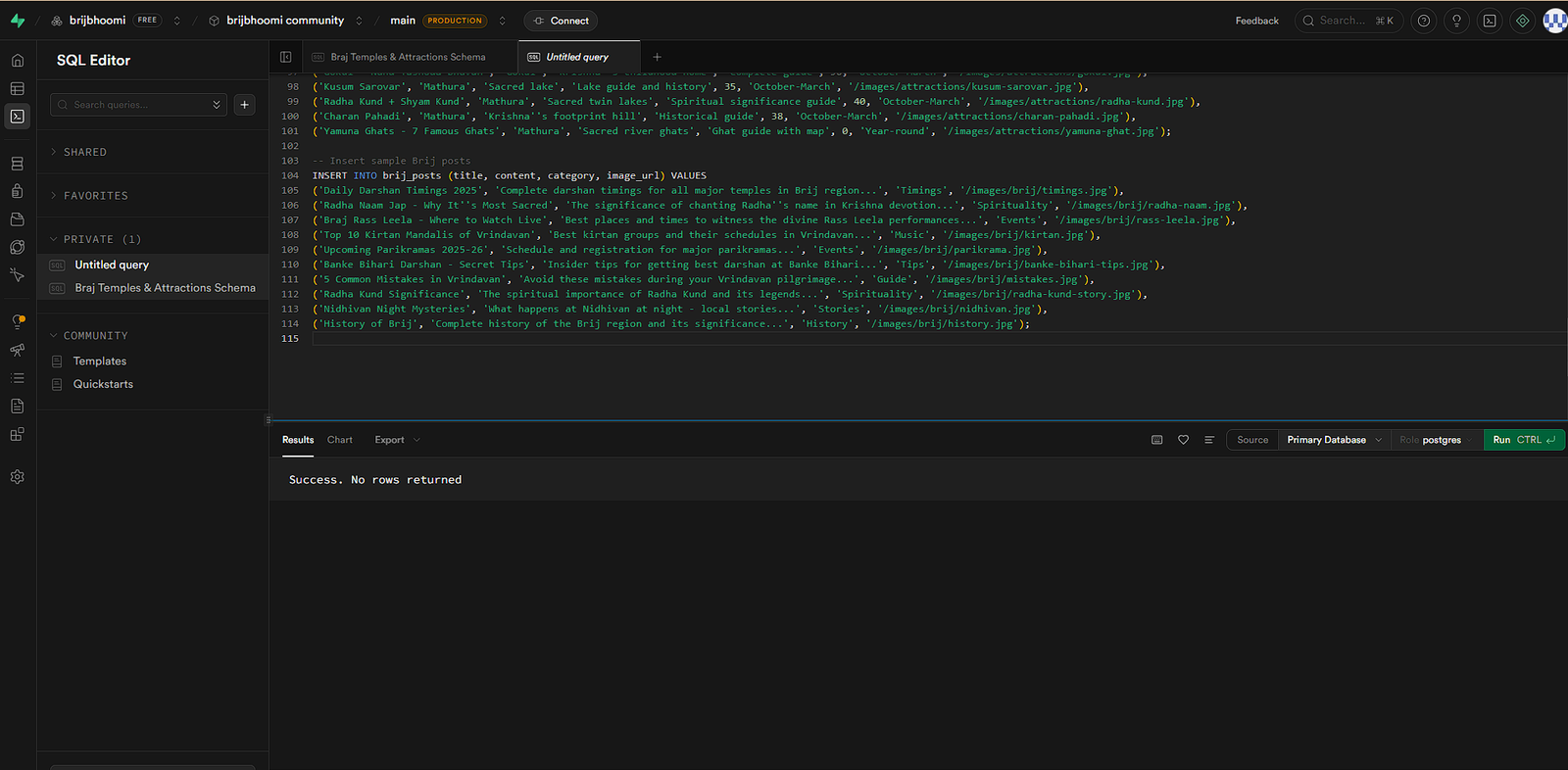Expand the SHARED queries section
Screen dimensions: 1568x770
(85, 152)
